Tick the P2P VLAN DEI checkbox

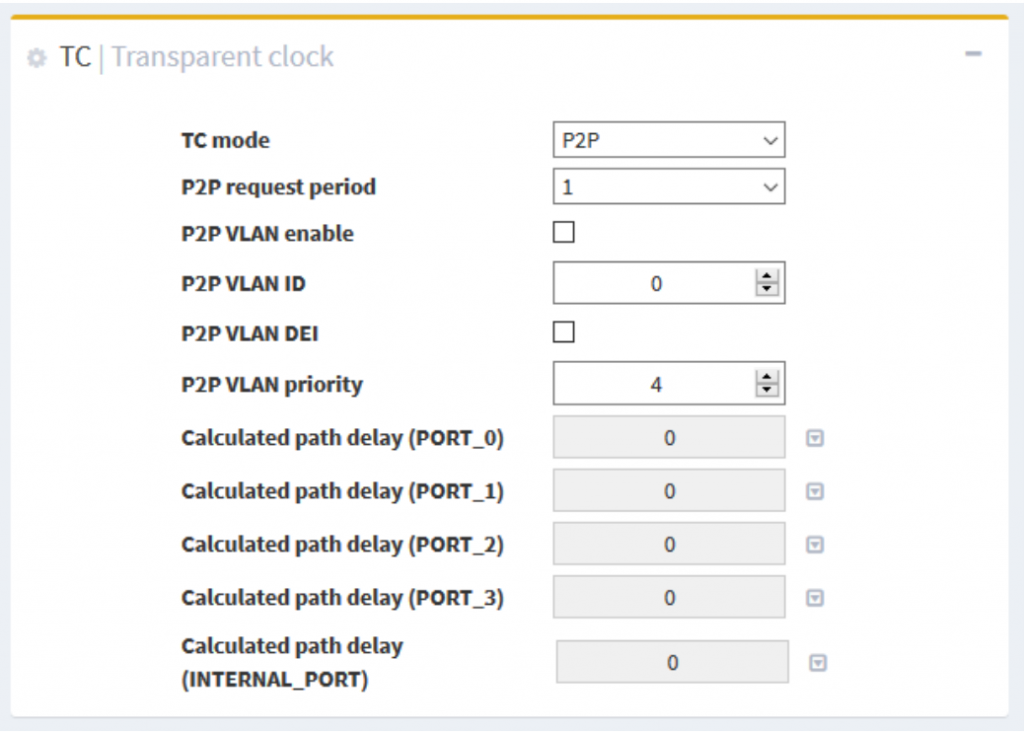[x=564, y=332]
